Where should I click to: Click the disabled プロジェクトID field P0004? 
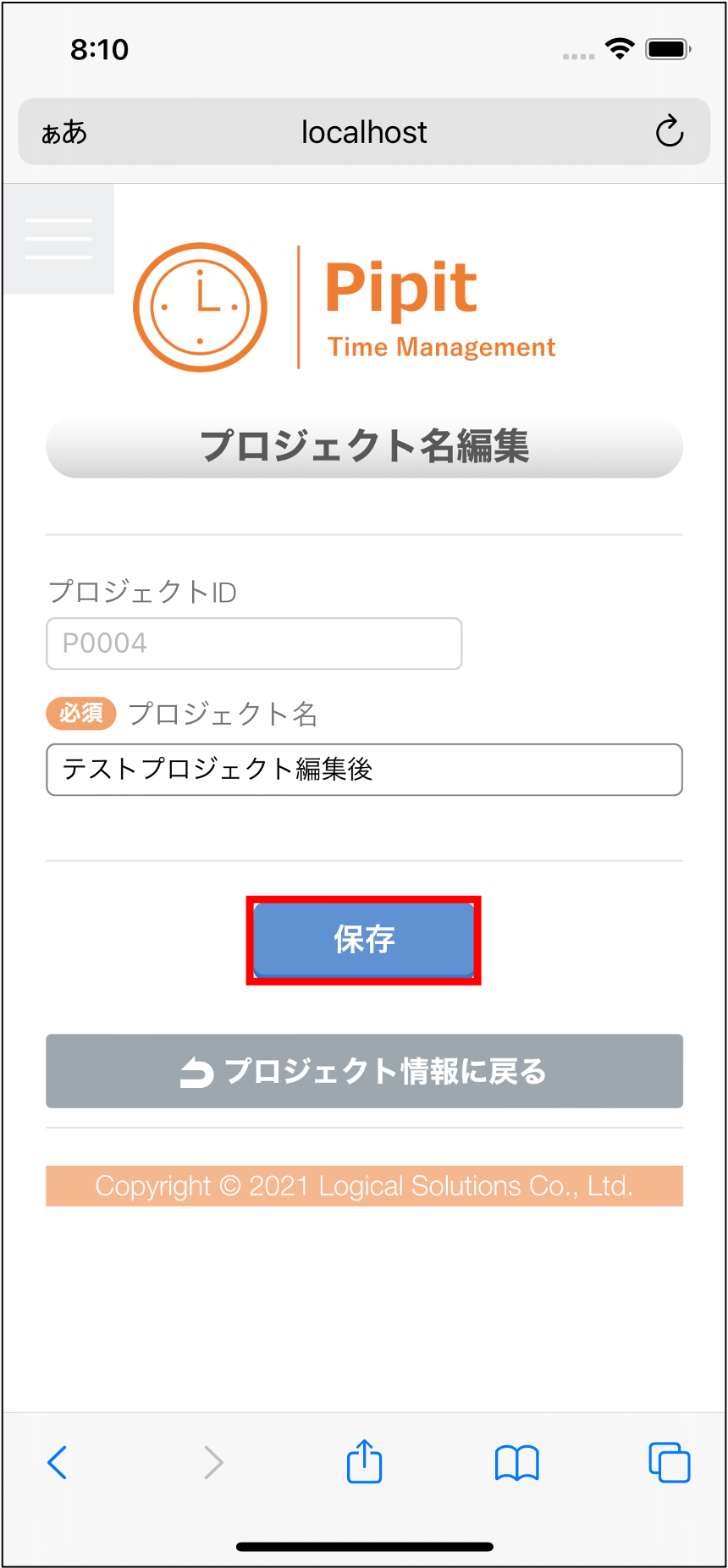coord(254,643)
